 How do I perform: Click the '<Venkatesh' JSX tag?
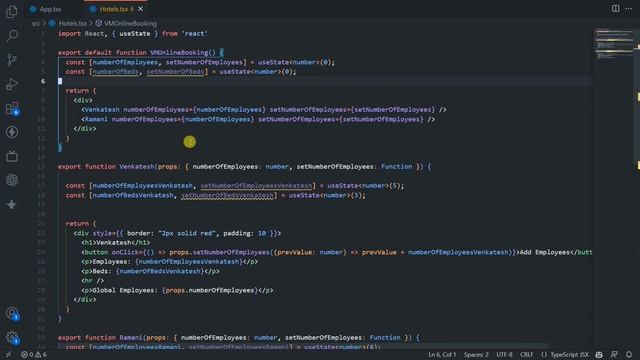100,110
